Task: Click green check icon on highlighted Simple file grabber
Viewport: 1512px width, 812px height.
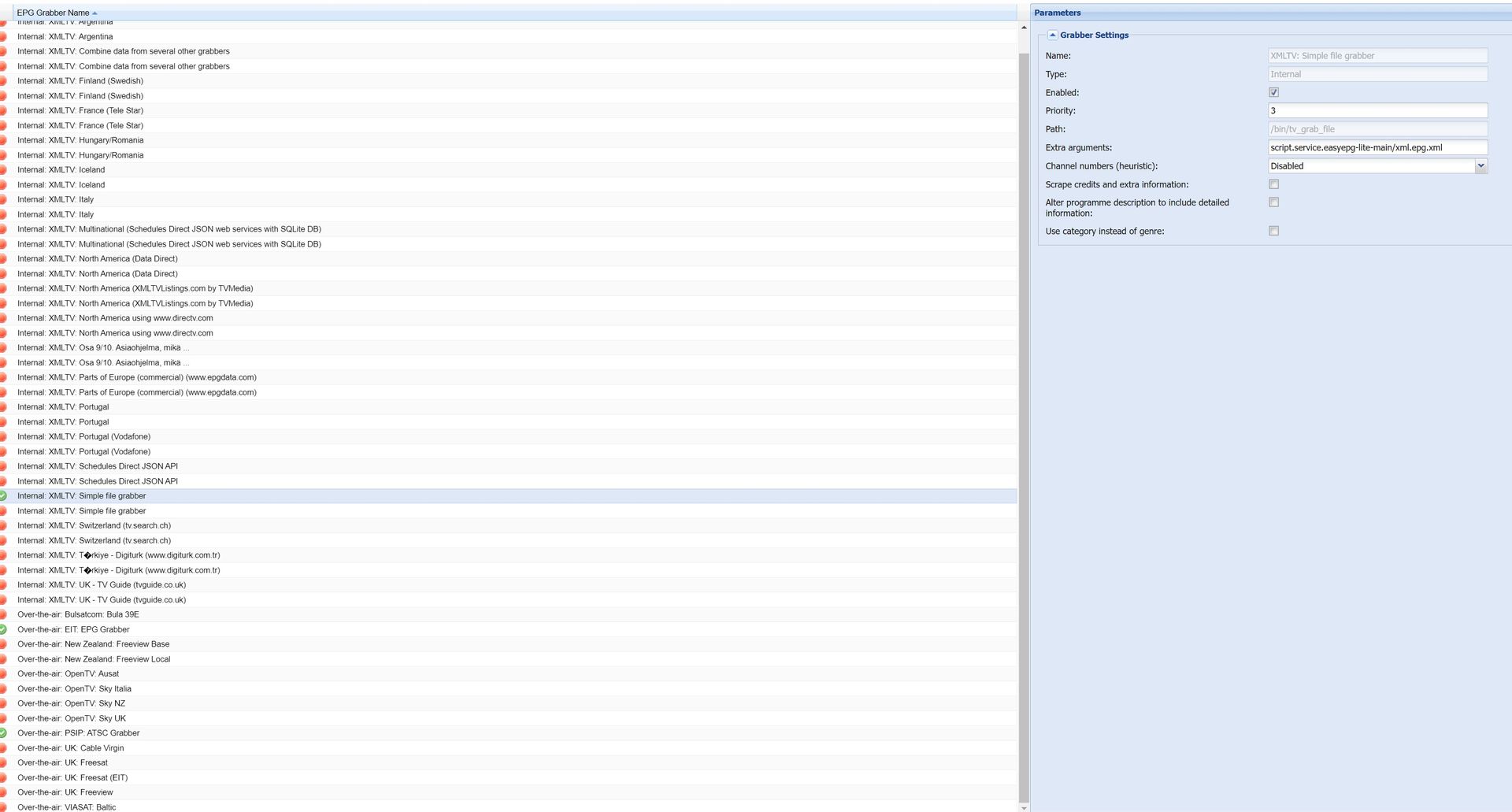Action: pos(3,496)
